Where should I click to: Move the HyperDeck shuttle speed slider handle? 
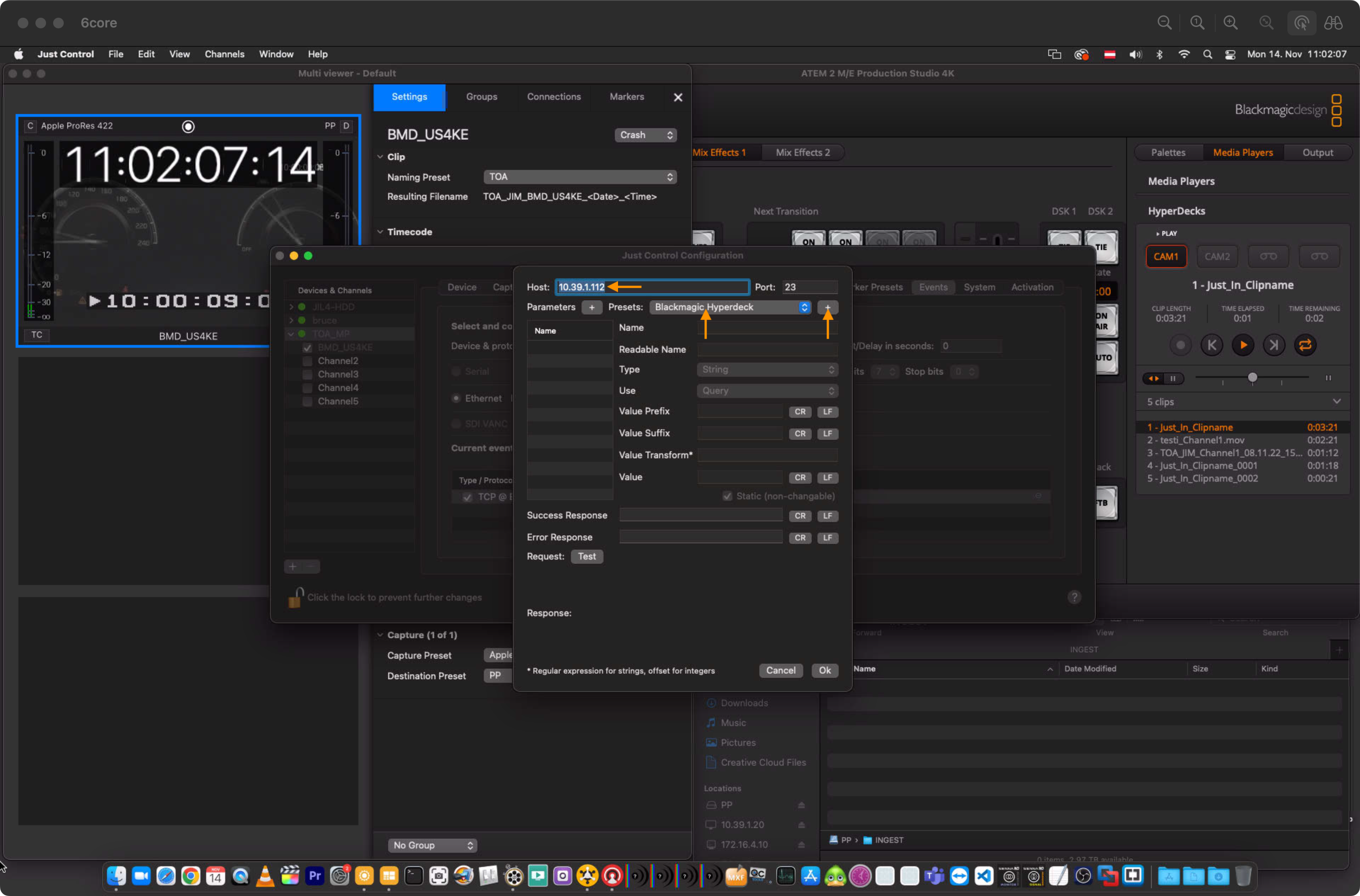[x=1252, y=377]
